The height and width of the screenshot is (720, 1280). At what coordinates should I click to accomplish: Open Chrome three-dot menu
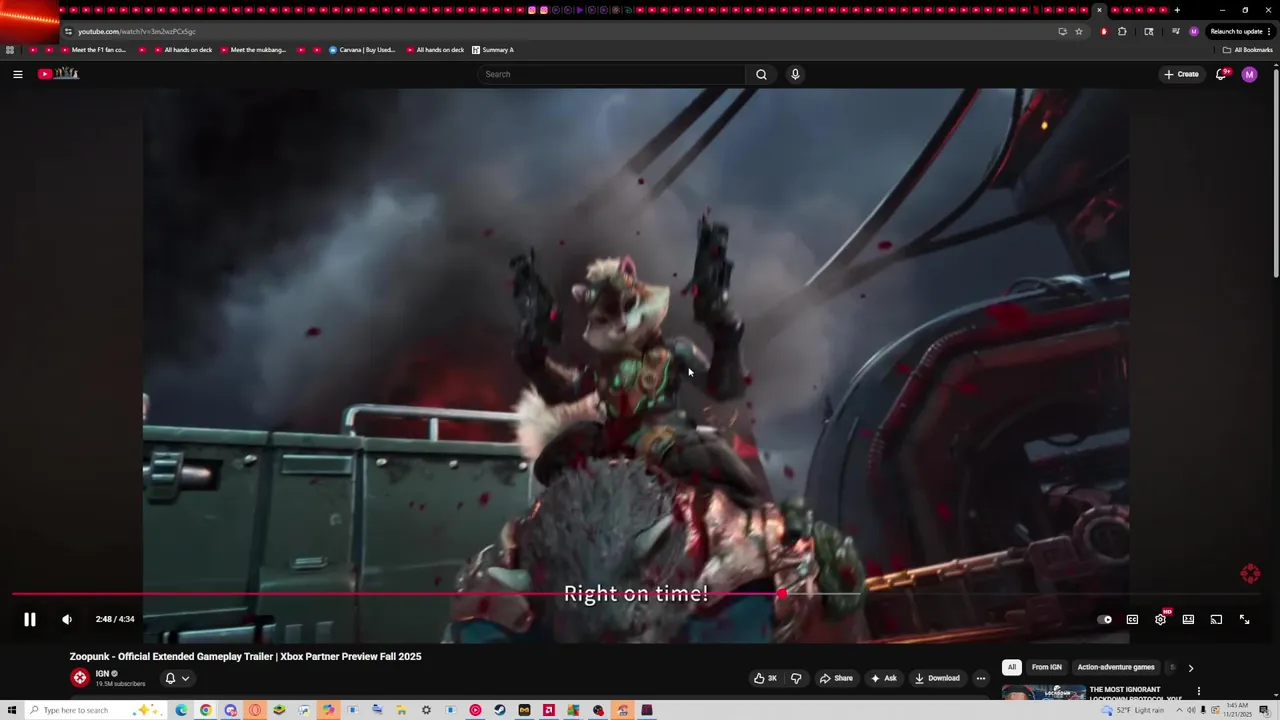pyautogui.click(x=1269, y=31)
